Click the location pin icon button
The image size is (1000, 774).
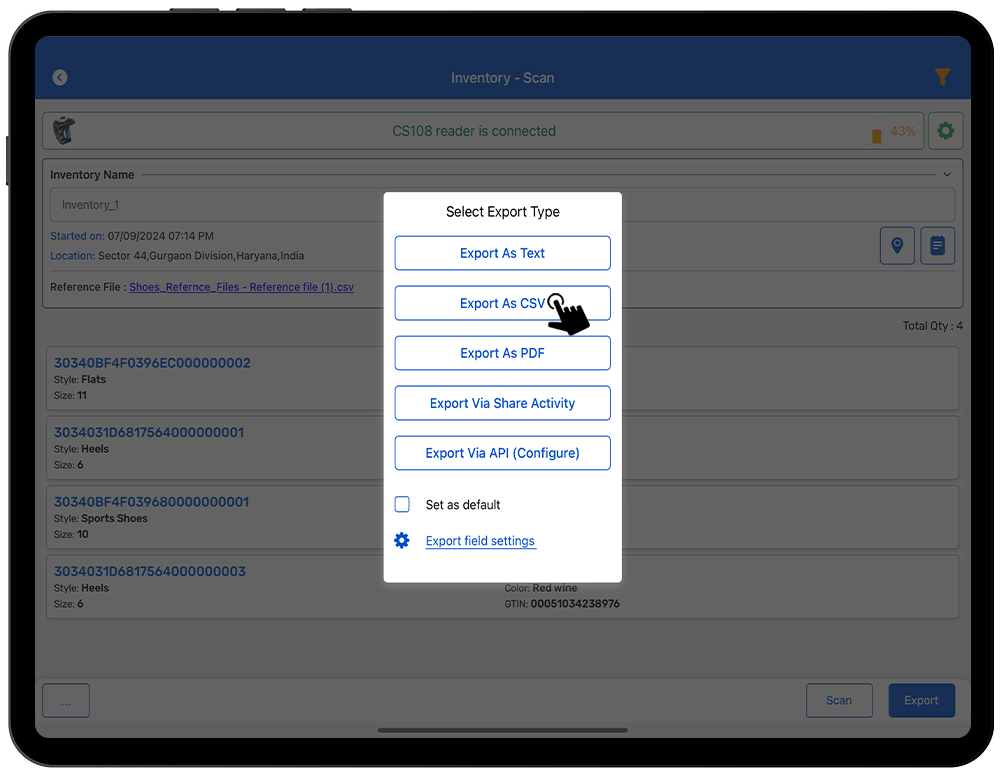pyautogui.click(x=897, y=245)
